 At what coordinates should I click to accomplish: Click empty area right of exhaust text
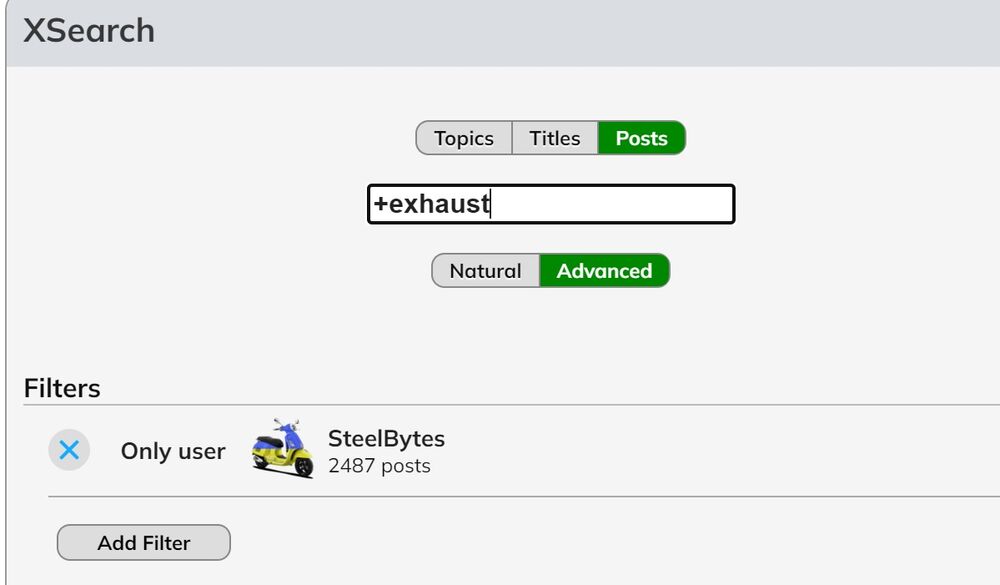612,204
